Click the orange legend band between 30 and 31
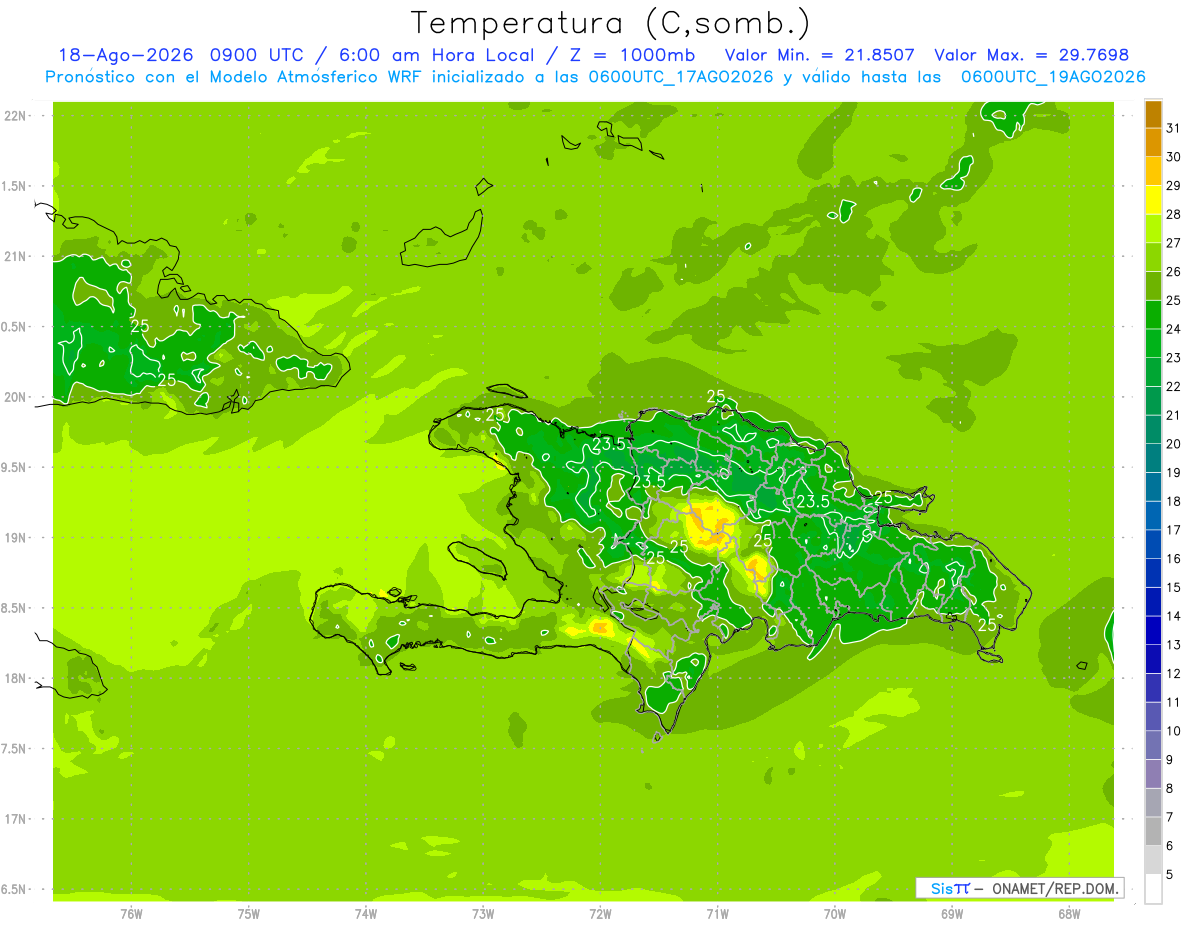 click(x=1153, y=142)
